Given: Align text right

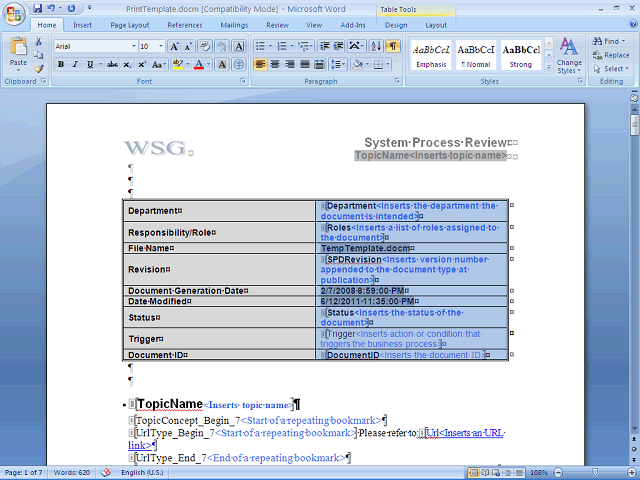Looking at the screenshot, I should pos(290,64).
